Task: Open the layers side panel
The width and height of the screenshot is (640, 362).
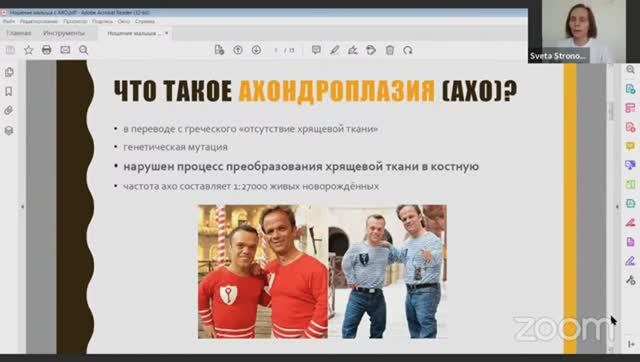Action: (x=9, y=130)
